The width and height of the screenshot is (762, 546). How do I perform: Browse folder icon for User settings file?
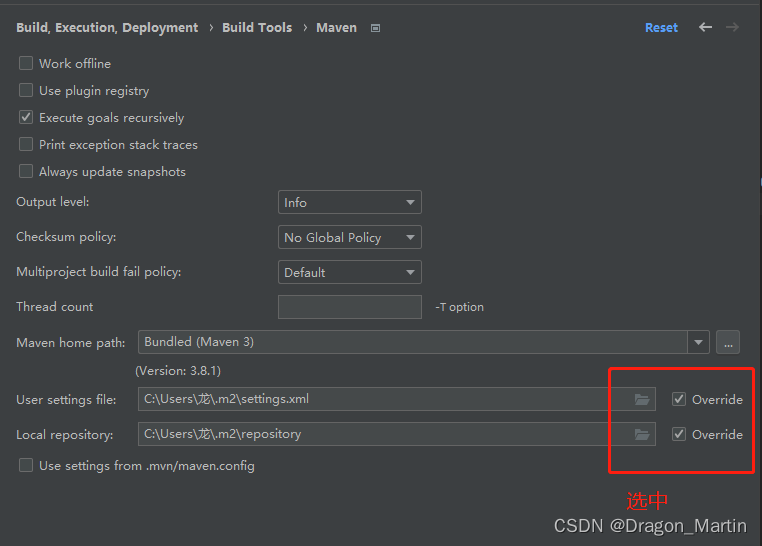642,399
